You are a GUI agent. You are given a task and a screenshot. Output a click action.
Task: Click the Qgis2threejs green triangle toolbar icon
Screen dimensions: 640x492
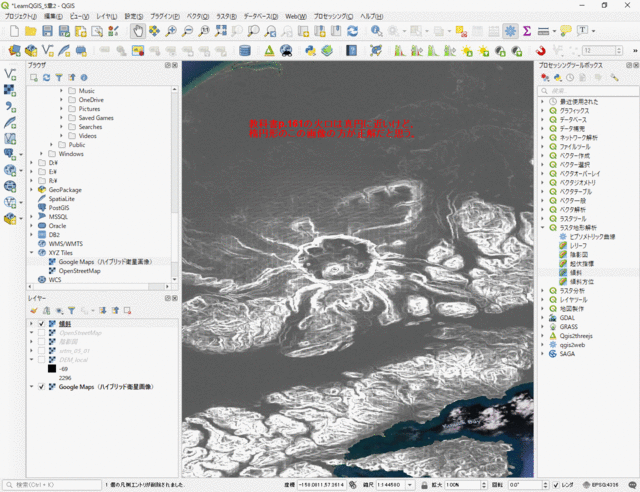(x=269, y=51)
